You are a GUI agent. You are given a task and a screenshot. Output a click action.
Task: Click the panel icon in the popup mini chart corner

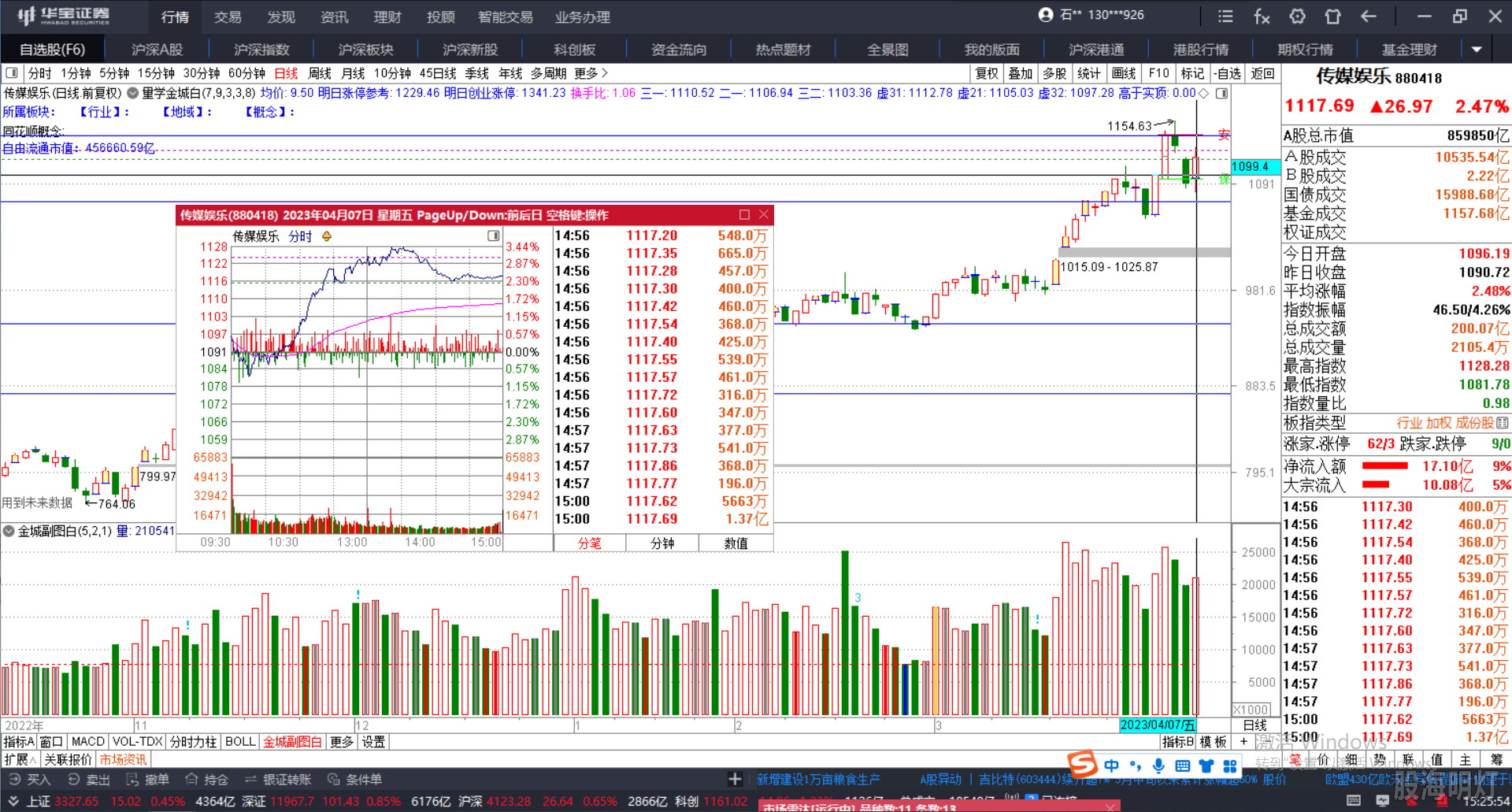tap(494, 235)
